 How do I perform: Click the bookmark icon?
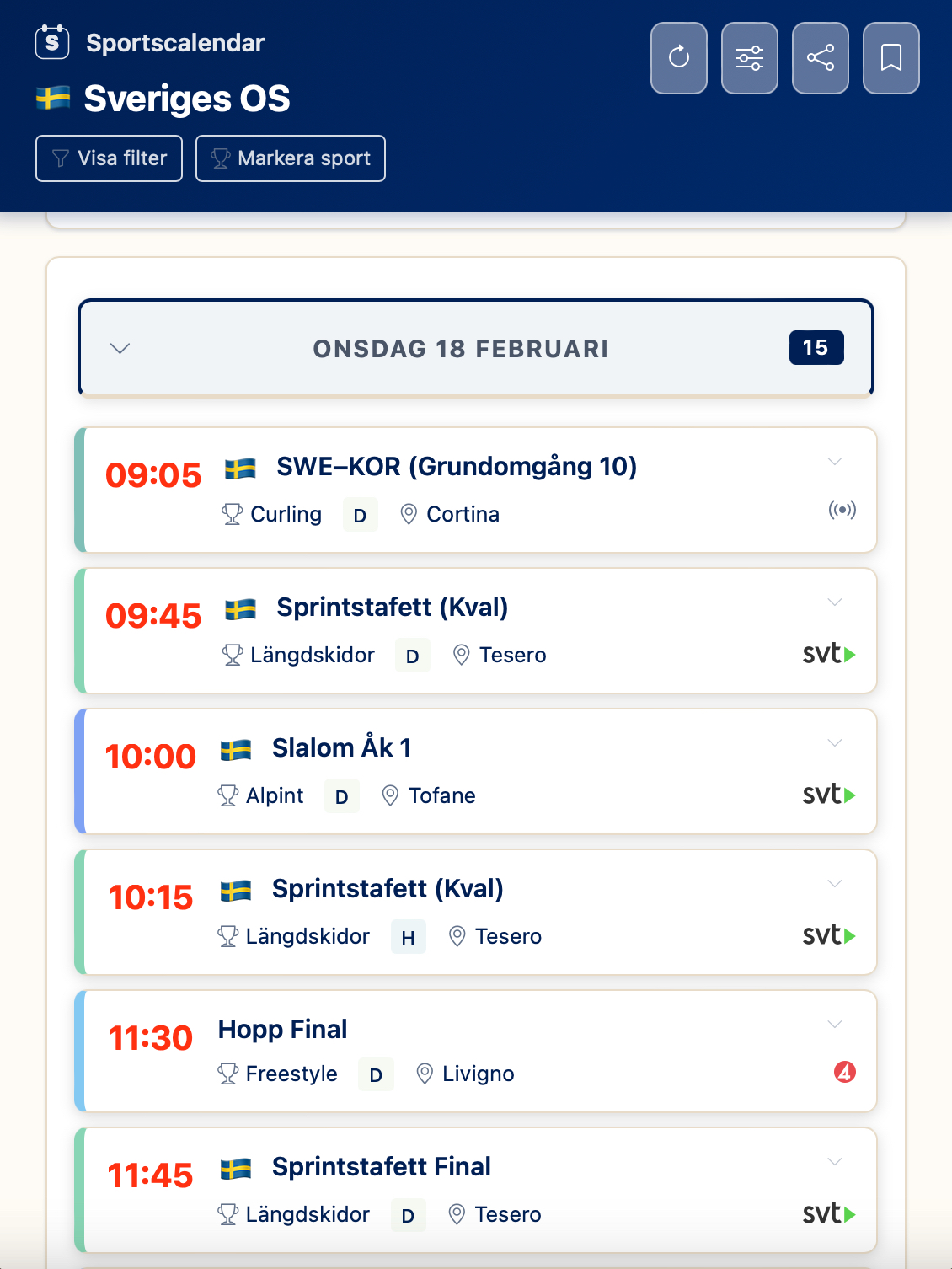[x=891, y=58]
